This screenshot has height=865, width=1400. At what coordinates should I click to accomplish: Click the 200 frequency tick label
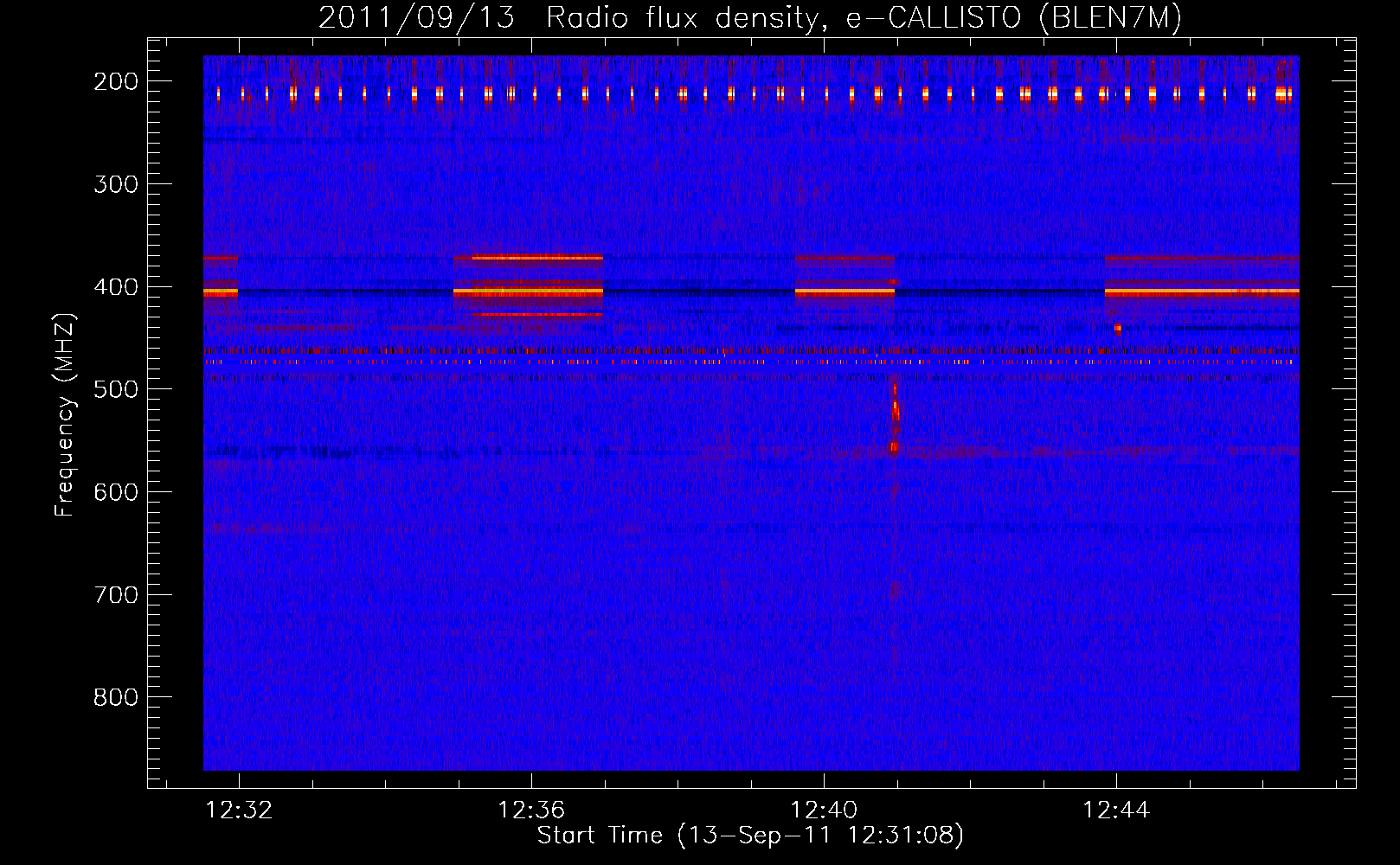pos(116,81)
